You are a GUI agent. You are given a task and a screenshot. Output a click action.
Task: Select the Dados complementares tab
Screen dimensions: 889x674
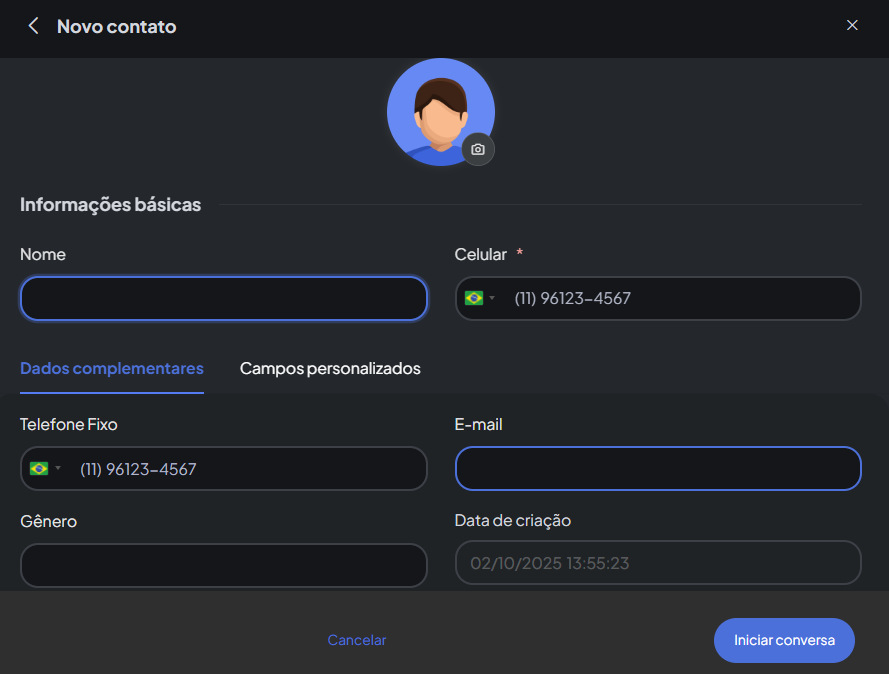[112, 368]
